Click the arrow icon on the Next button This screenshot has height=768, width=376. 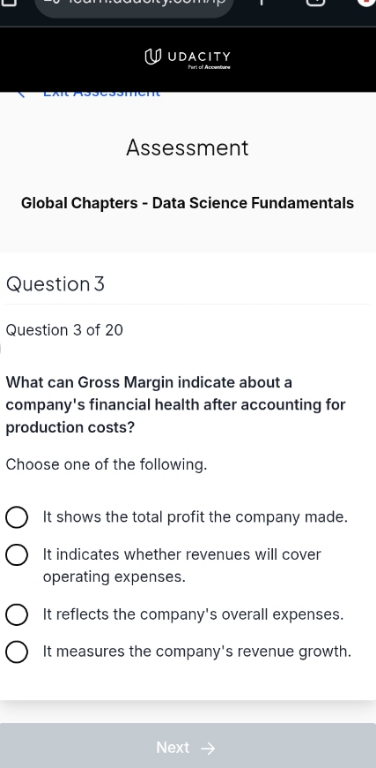208,748
